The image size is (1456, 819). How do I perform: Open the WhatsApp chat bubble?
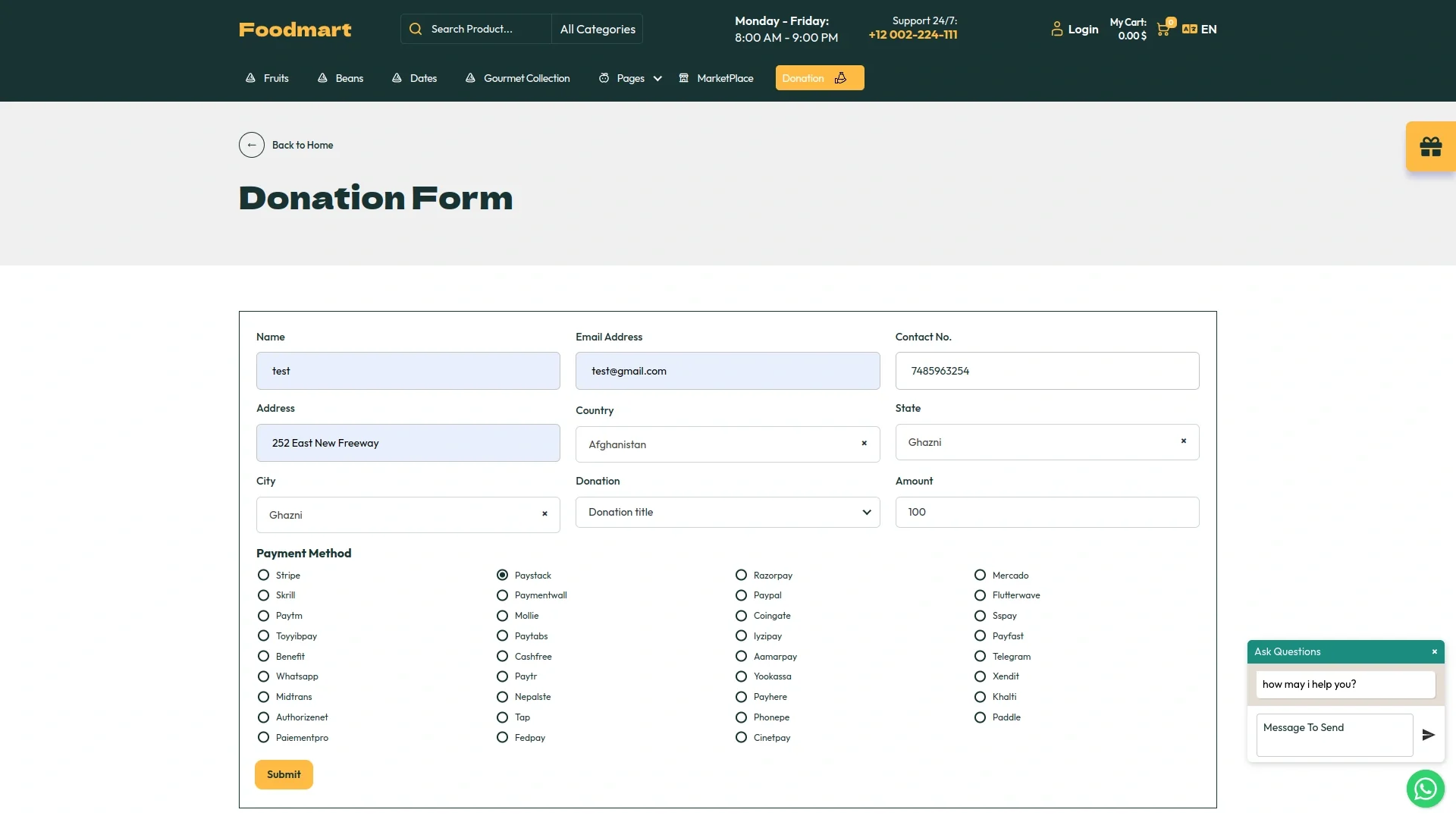click(1425, 789)
